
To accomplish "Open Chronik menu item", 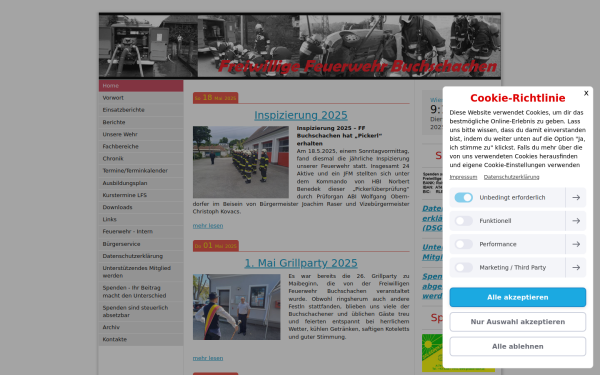I will coord(141,158).
